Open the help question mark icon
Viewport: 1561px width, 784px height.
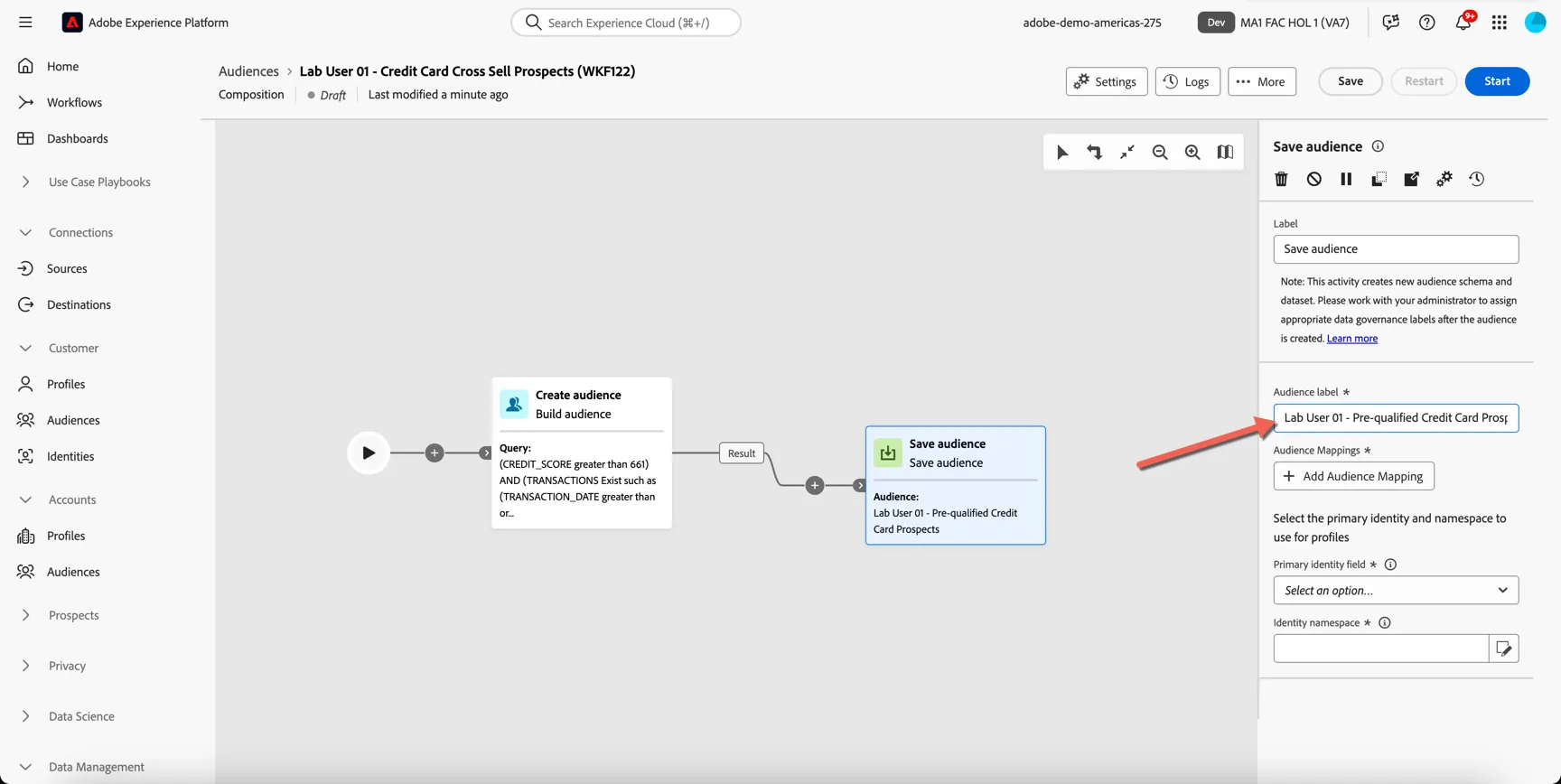[1427, 23]
